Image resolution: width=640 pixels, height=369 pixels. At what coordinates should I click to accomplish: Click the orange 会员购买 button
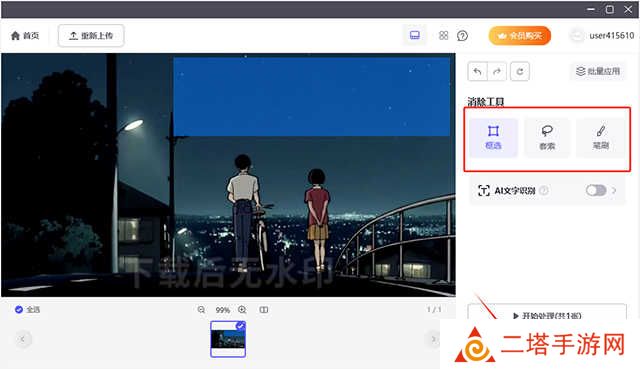(520, 36)
